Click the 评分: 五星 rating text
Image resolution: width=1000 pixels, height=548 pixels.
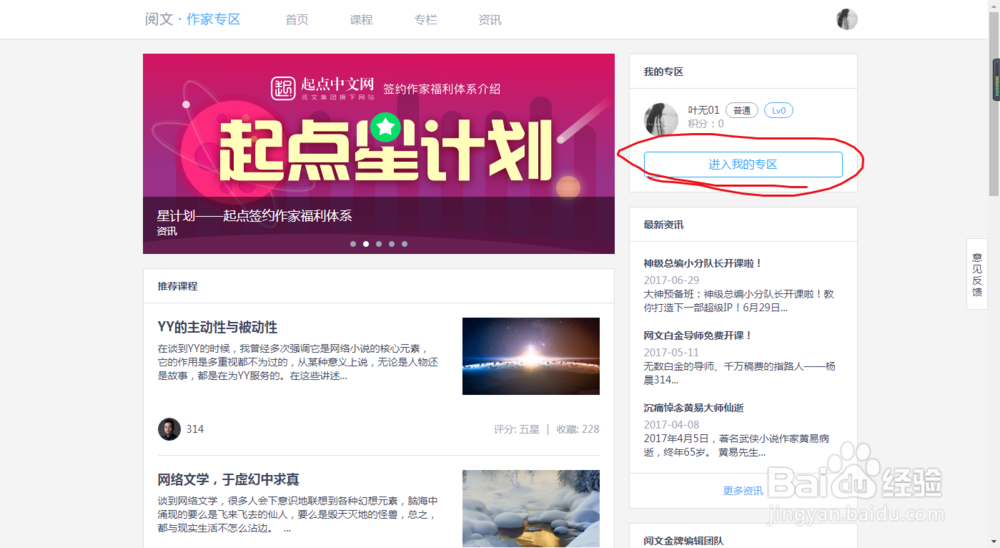pyautogui.click(x=517, y=429)
